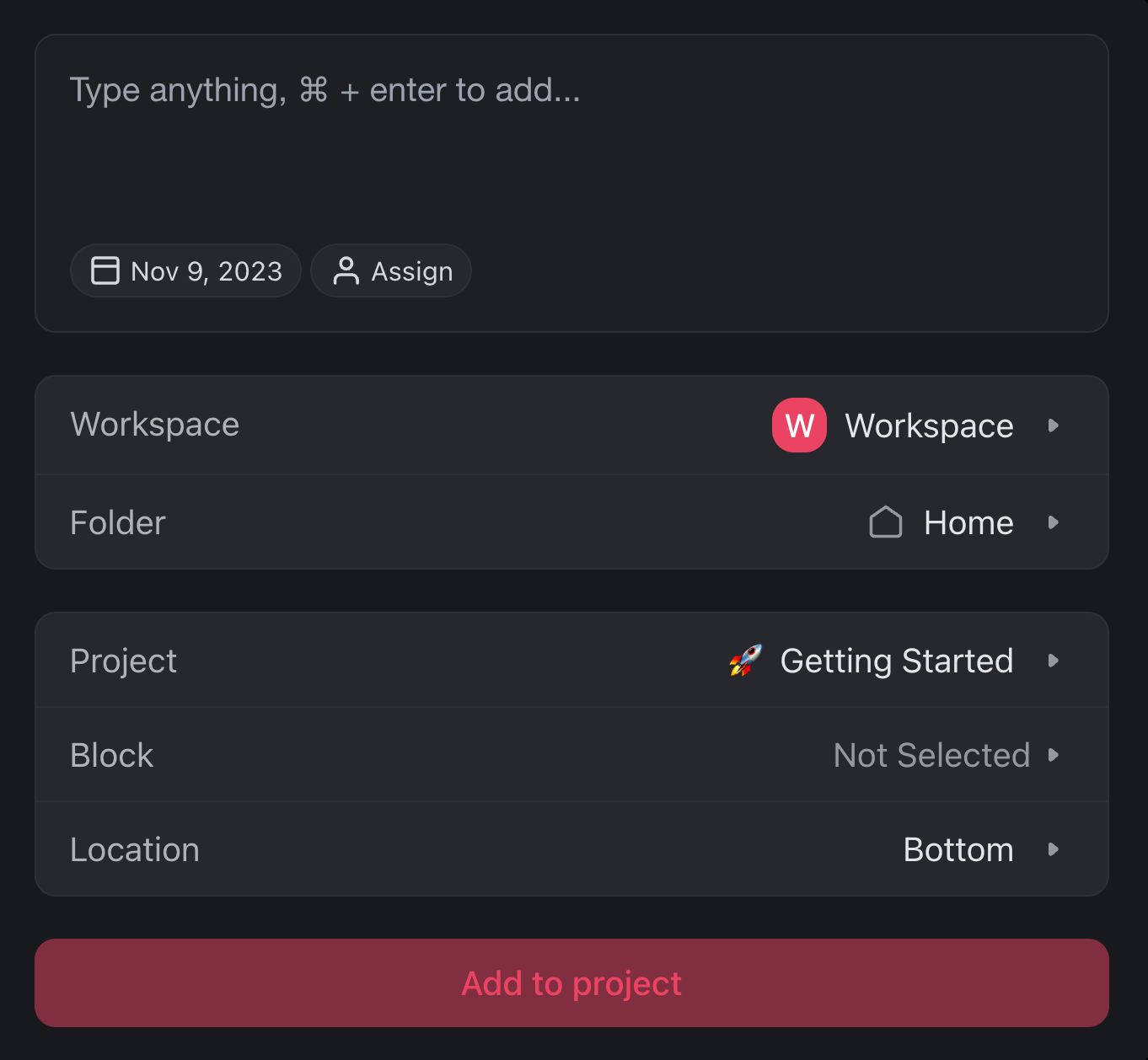This screenshot has width=1148, height=1060.
Task: Click the Project label in the settings list
Action: pyautogui.click(x=123, y=661)
